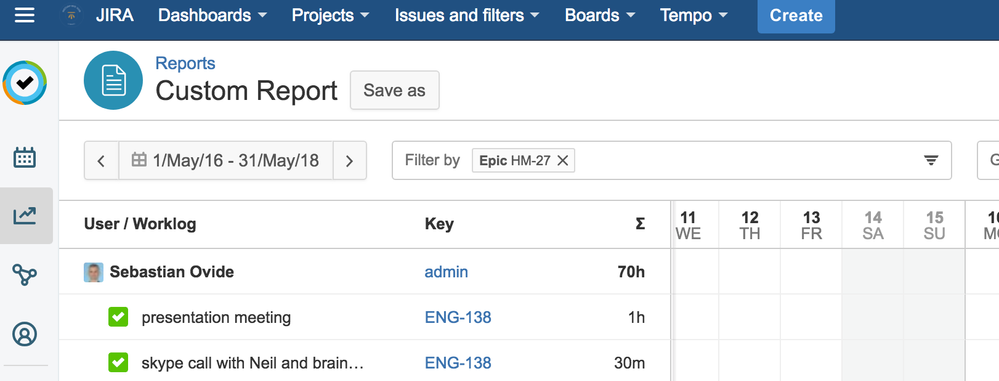Select the skype call with Neil worklog
Screen dimensions: 999x381
click(252, 363)
